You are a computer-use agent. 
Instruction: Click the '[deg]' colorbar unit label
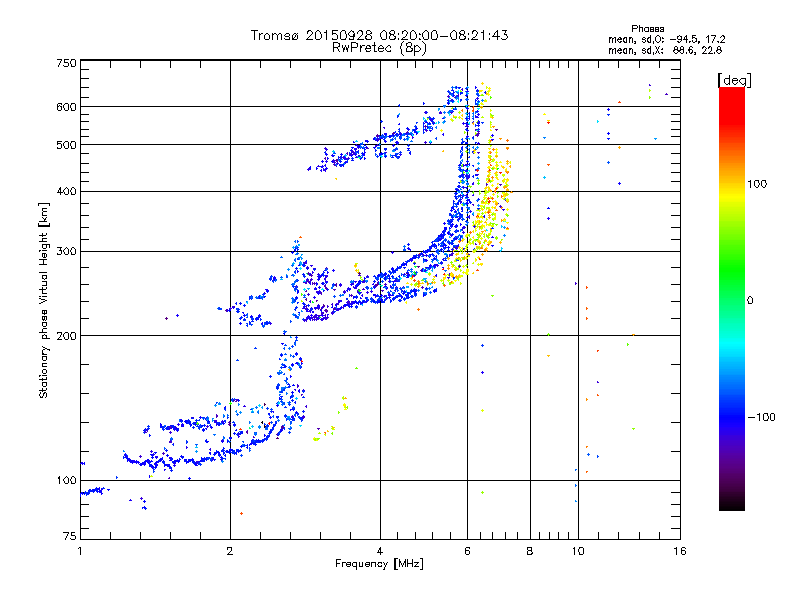[734, 80]
